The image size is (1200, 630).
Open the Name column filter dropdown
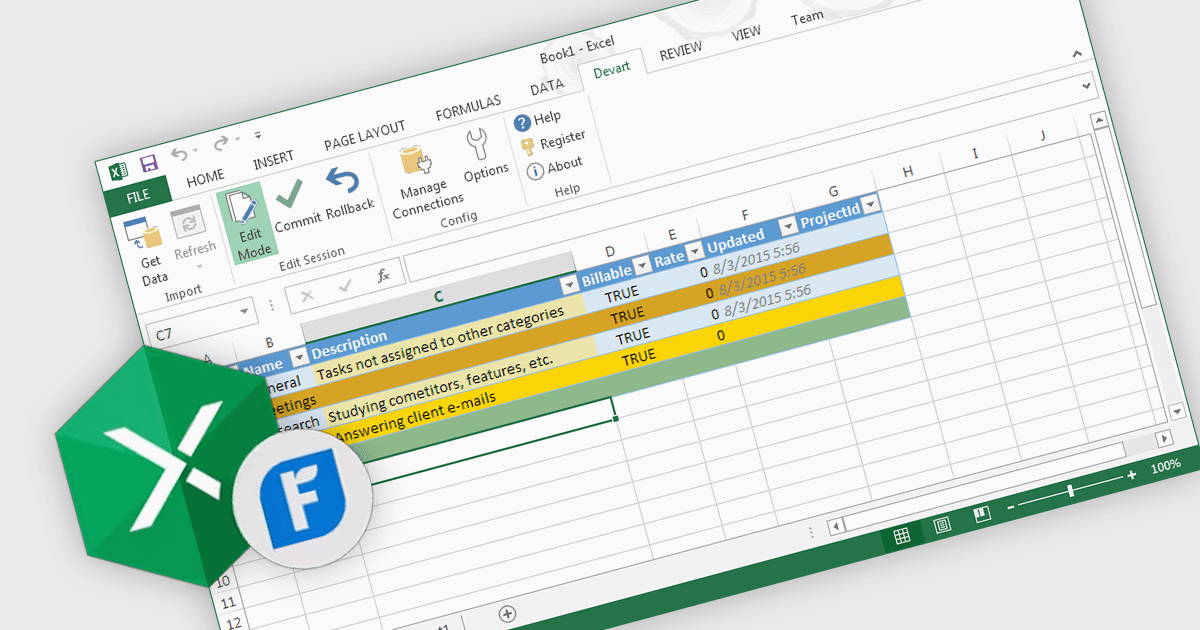(x=298, y=359)
